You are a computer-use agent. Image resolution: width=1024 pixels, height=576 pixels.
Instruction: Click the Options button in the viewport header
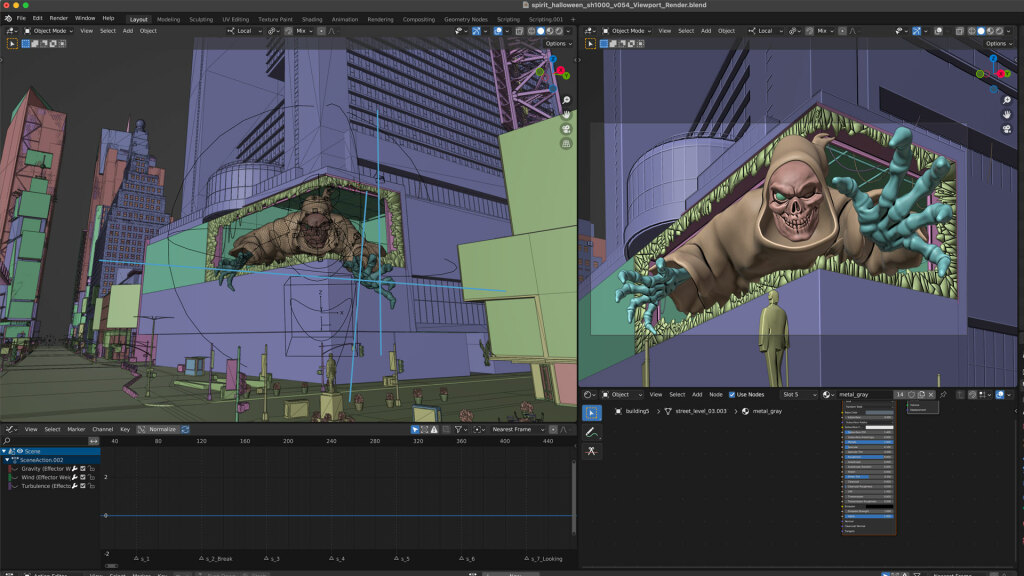point(556,43)
